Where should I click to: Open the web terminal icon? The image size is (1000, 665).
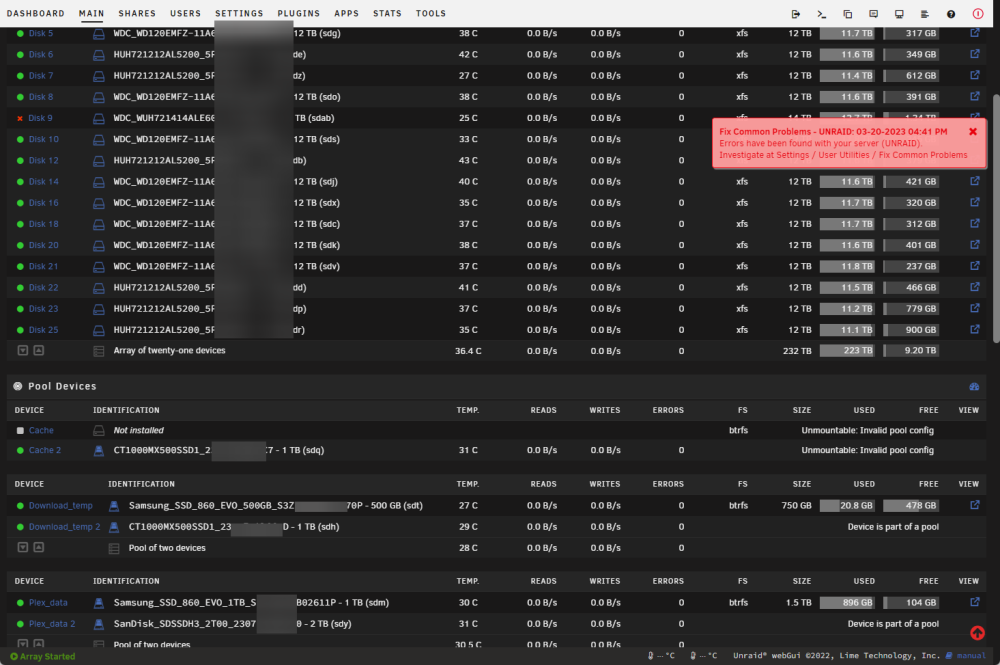pos(821,13)
